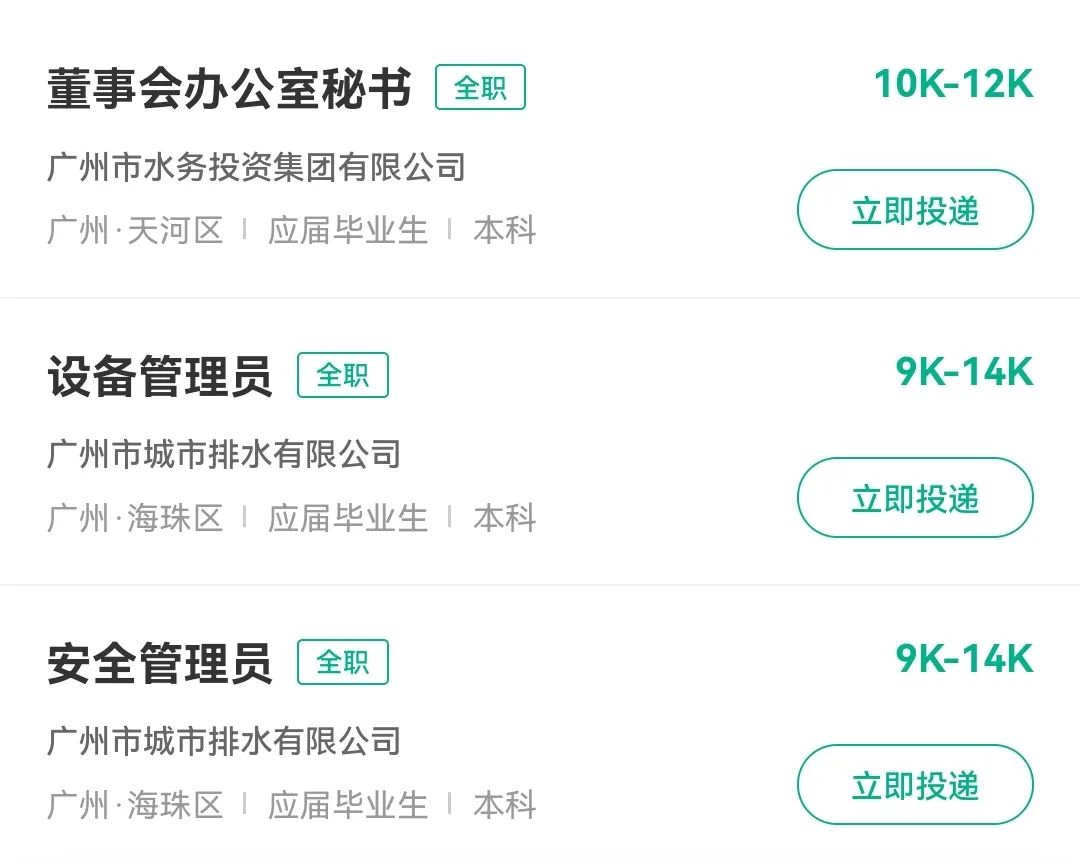Open the 董事会办公室秘书 job title
The height and width of the screenshot is (862, 1080).
click(x=229, y=89)
